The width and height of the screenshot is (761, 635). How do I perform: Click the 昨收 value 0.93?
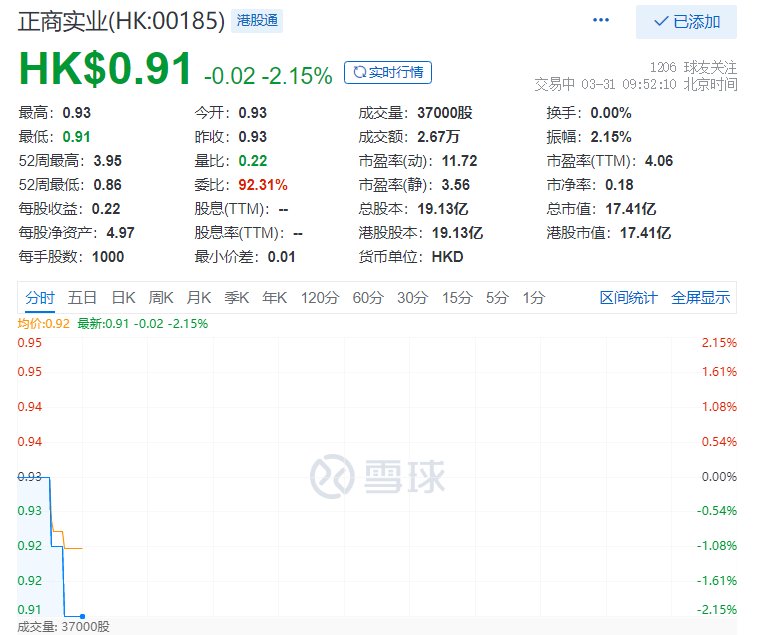[252, 137]
